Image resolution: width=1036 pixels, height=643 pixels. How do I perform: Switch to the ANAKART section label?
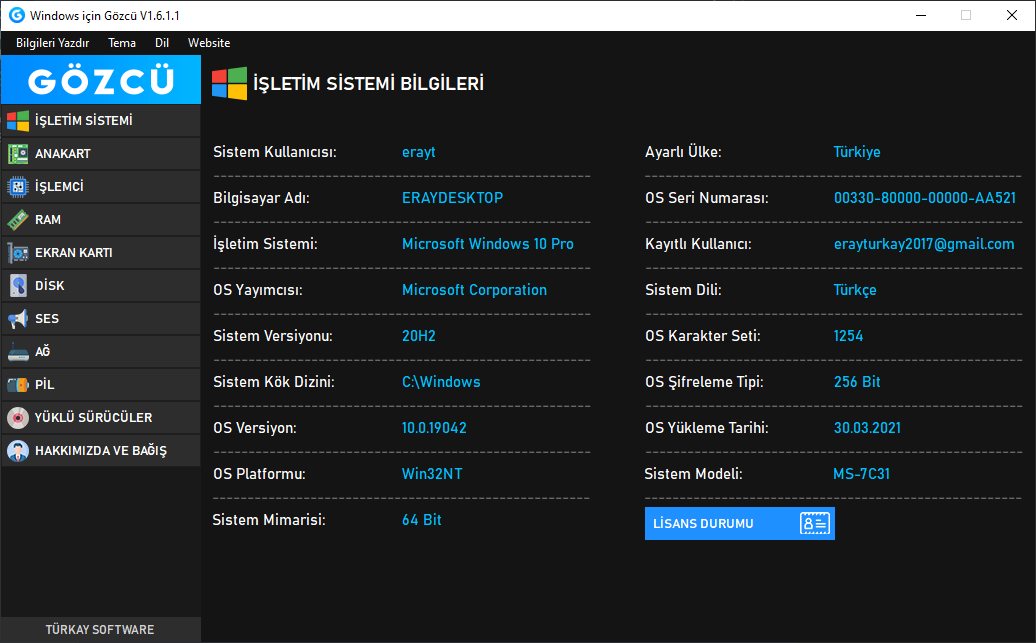pos(63,153)
